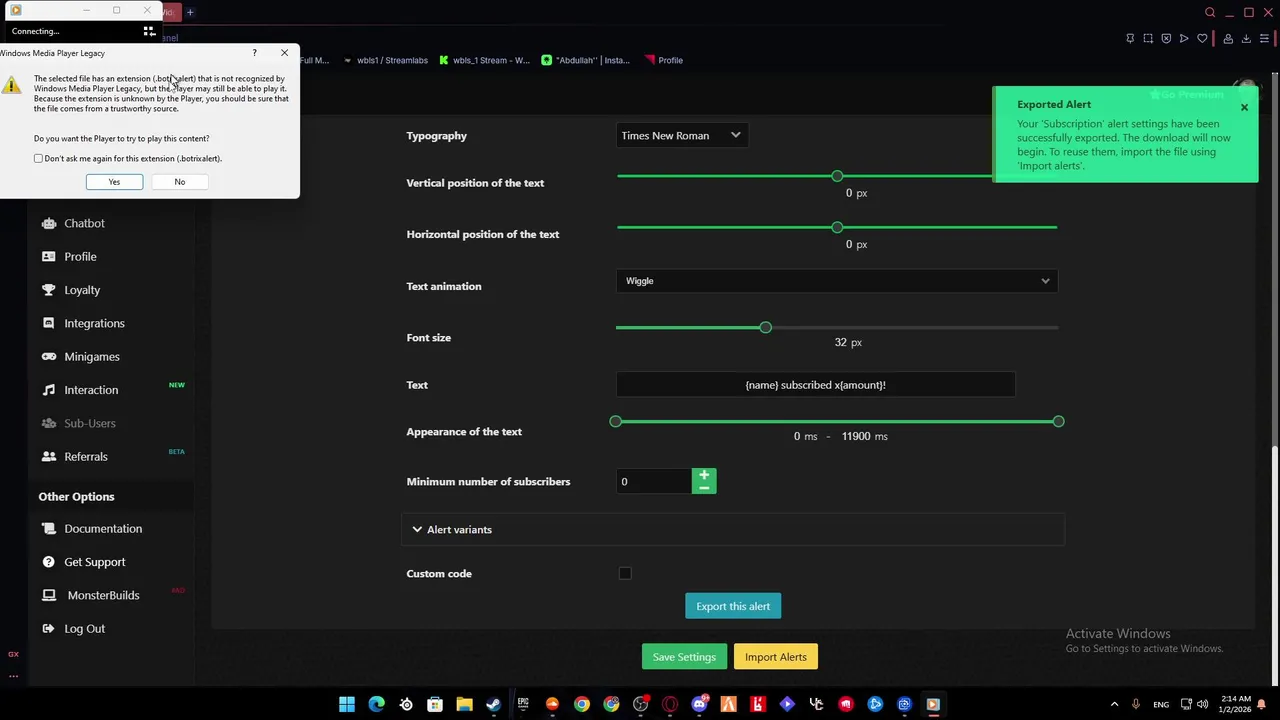
Task: Click the MonsterBuilds computer icon
Action: [48, 595]
